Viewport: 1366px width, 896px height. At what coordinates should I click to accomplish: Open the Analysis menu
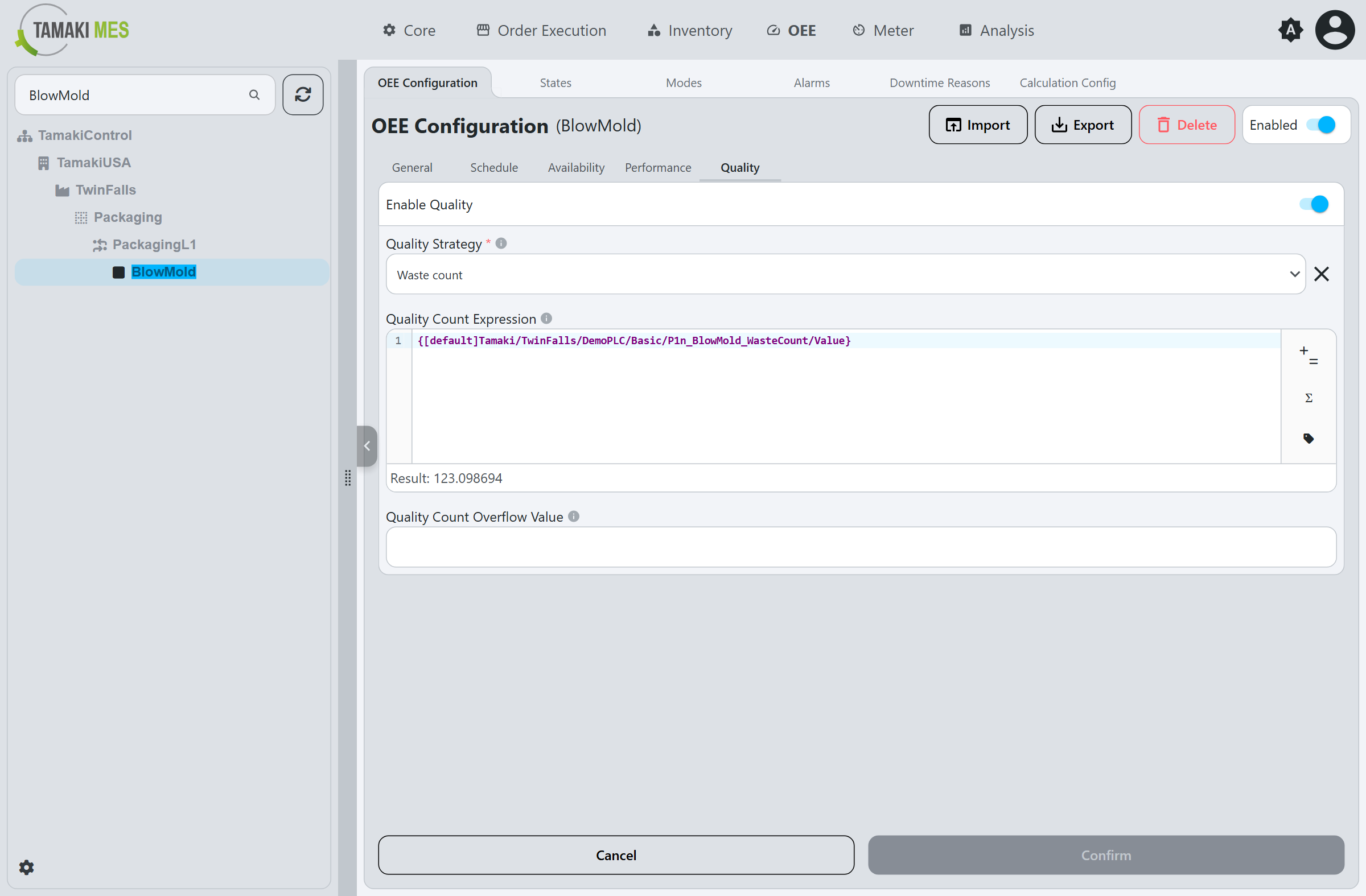(997, 30)
